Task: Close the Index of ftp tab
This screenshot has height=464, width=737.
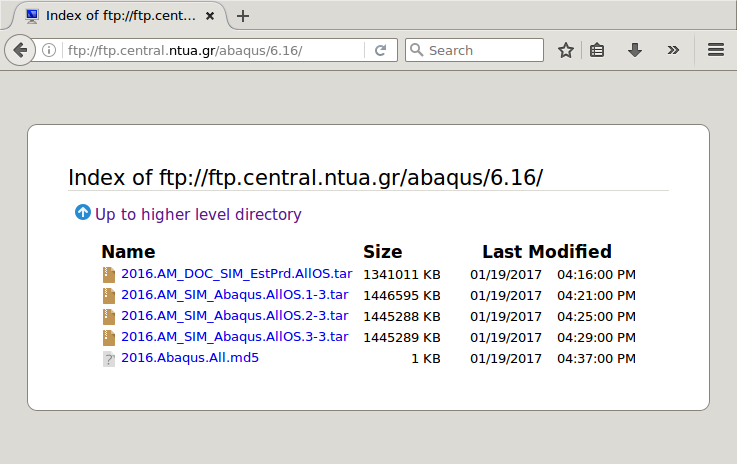Action: point(210,16)
